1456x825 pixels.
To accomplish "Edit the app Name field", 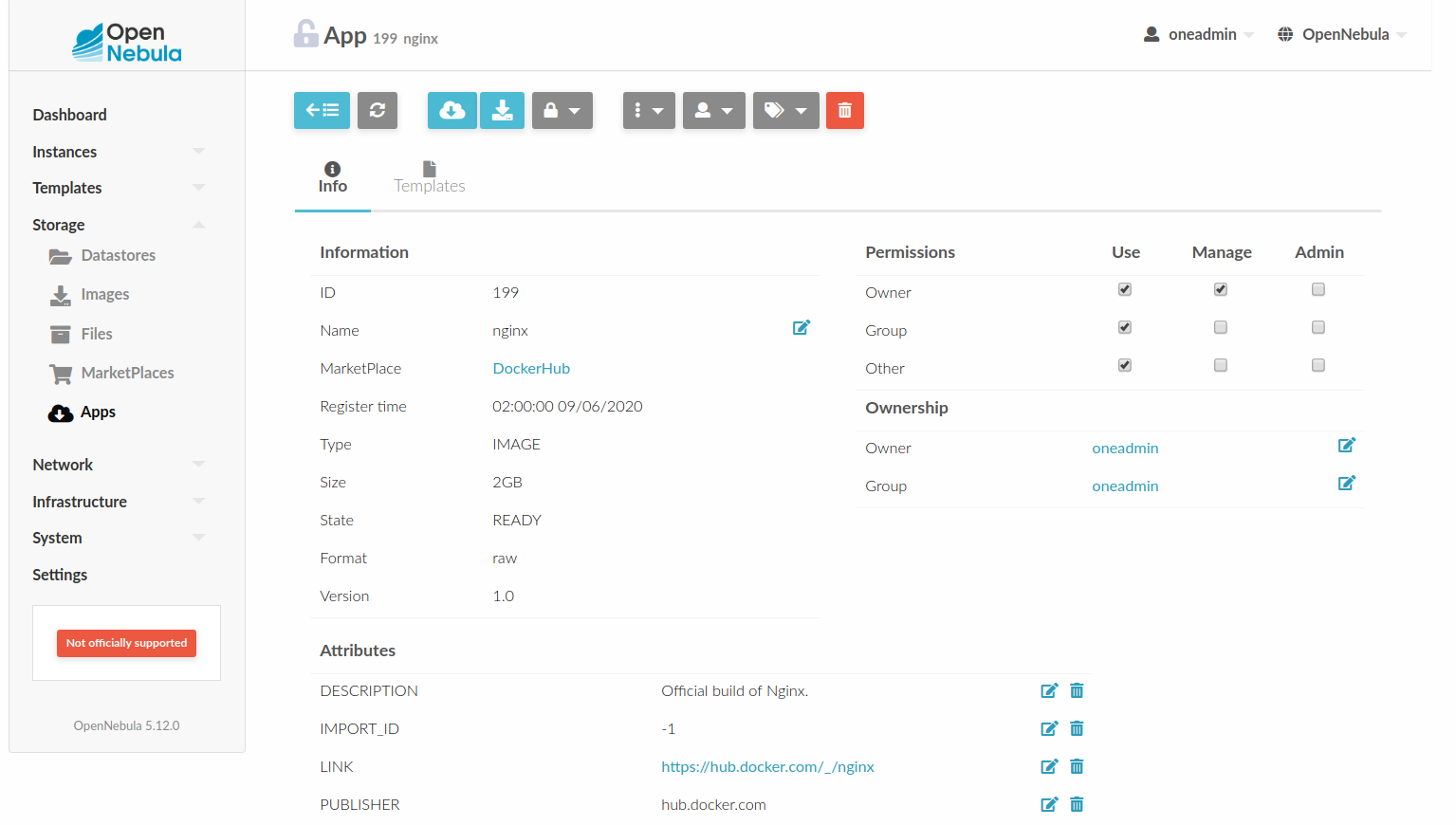I will click(x=802, y=327).
